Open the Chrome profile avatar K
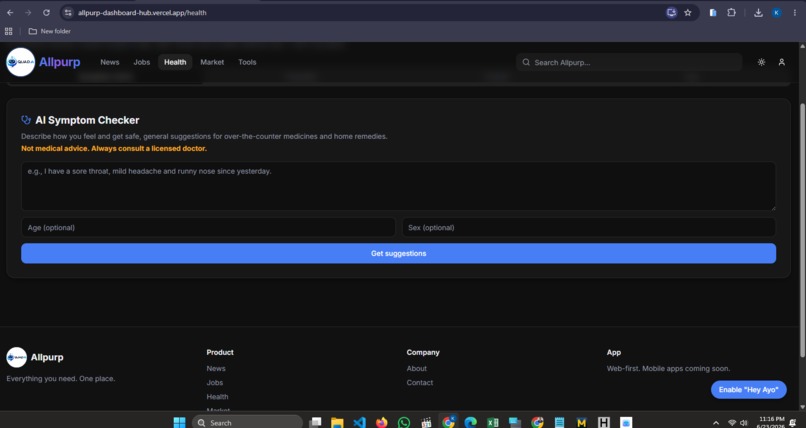Viewport: 806px width, 428px height. [x=776, y=12]
